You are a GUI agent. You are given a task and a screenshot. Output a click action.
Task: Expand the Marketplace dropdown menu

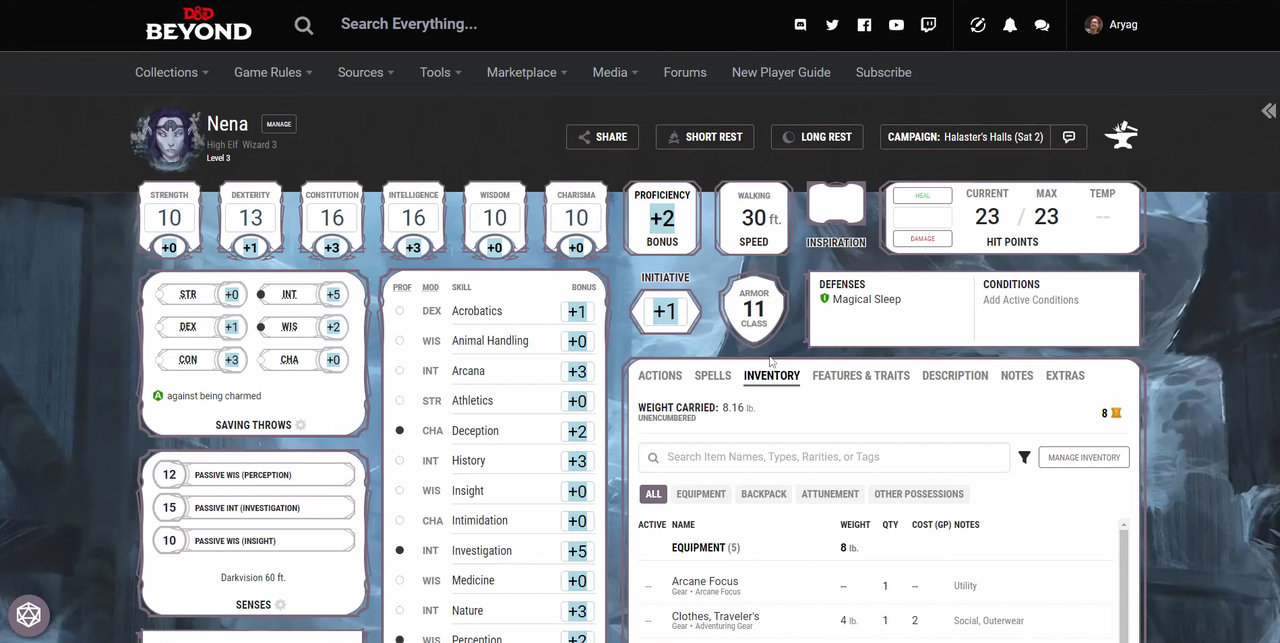tap(527, 72)
